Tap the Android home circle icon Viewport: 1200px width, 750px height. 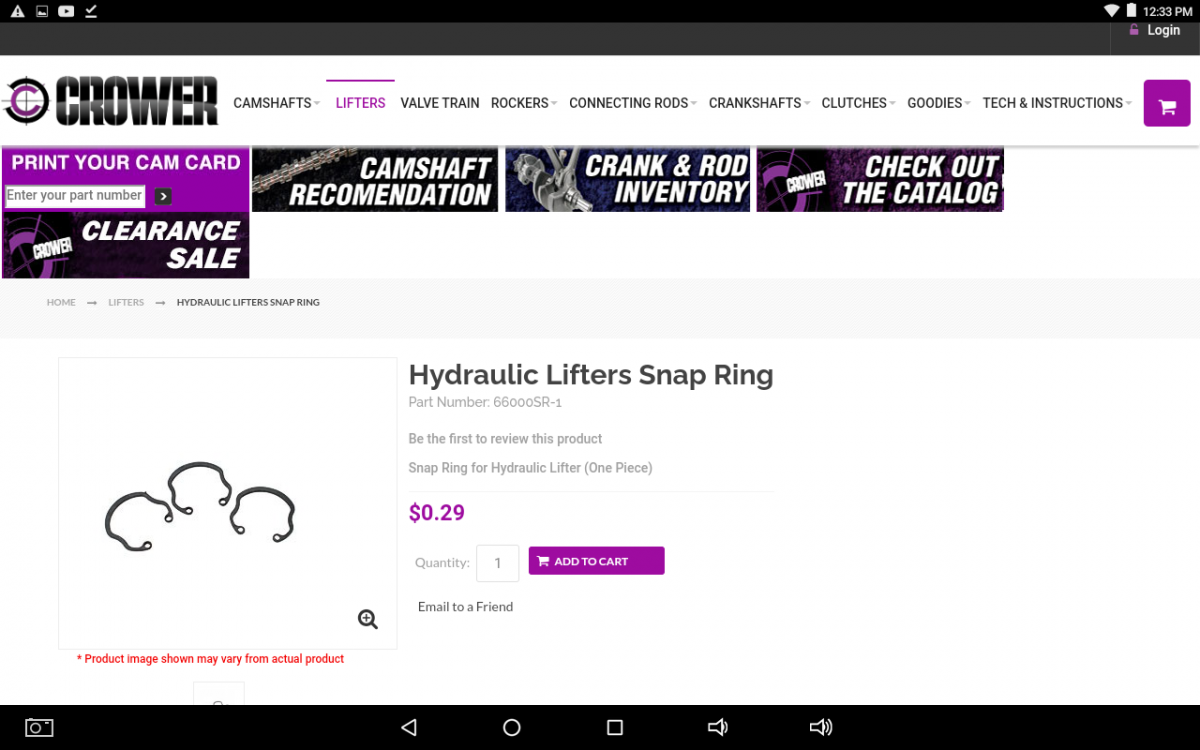click(x=512, y=727)
